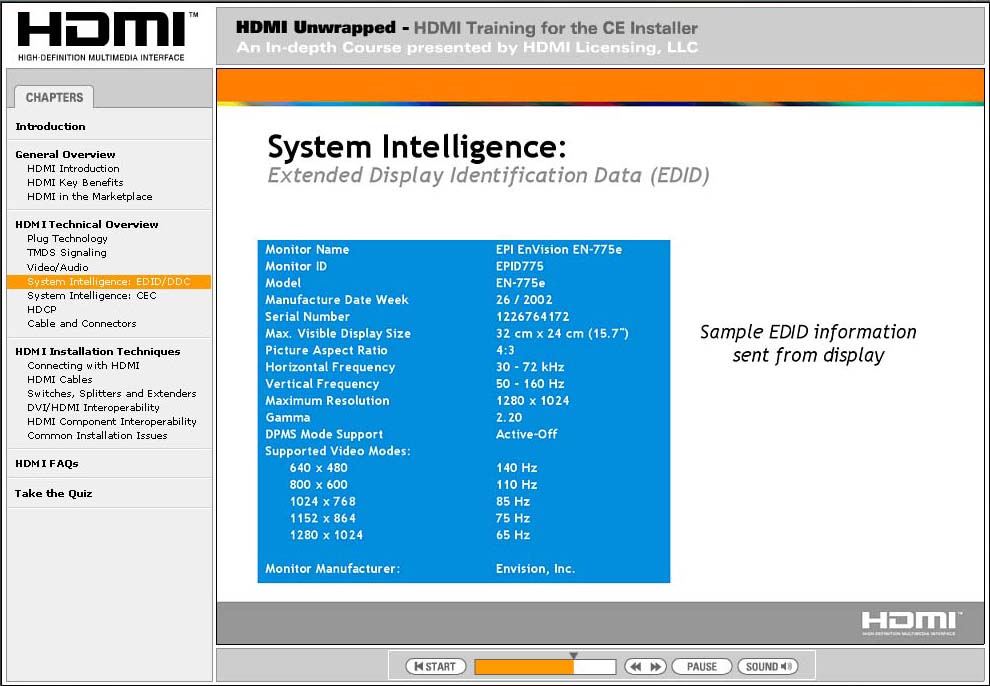The height and width of the screenshot is (686, 990).
Task: Go to the Introduction chapter
Action: coord(51,126)
